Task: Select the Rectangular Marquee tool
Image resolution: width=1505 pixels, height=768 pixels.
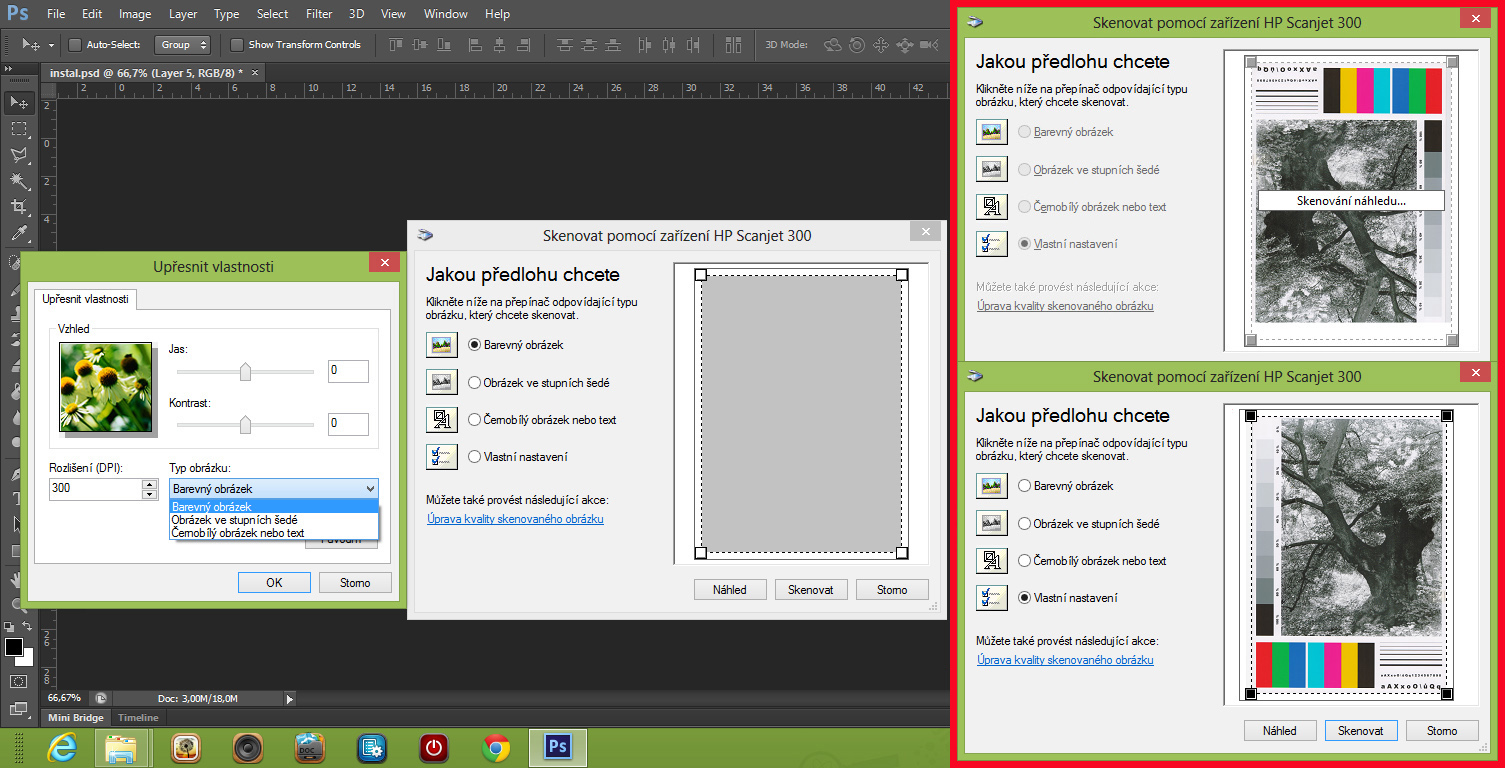Action: (18, 129)
